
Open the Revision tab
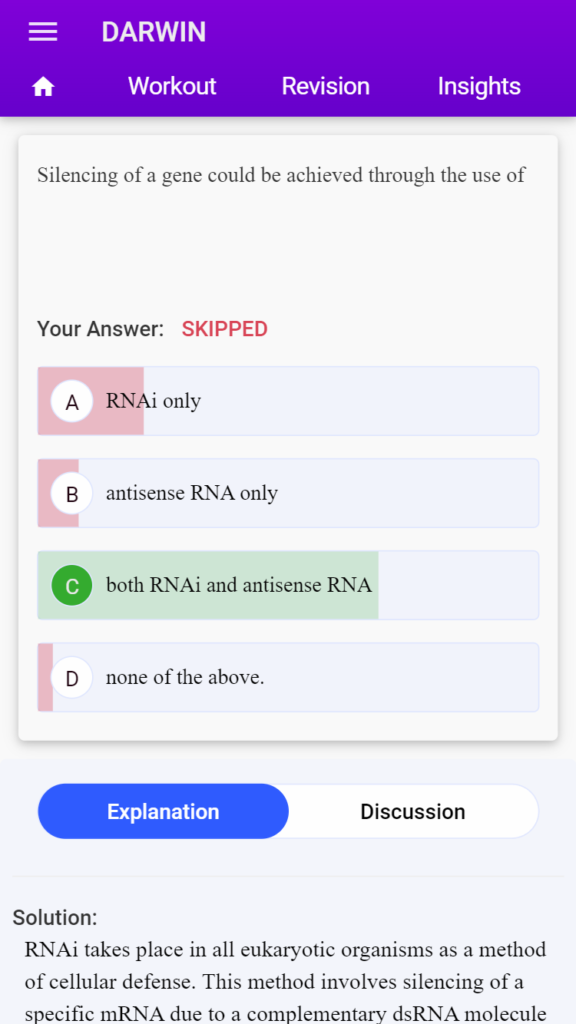[325, 86]
